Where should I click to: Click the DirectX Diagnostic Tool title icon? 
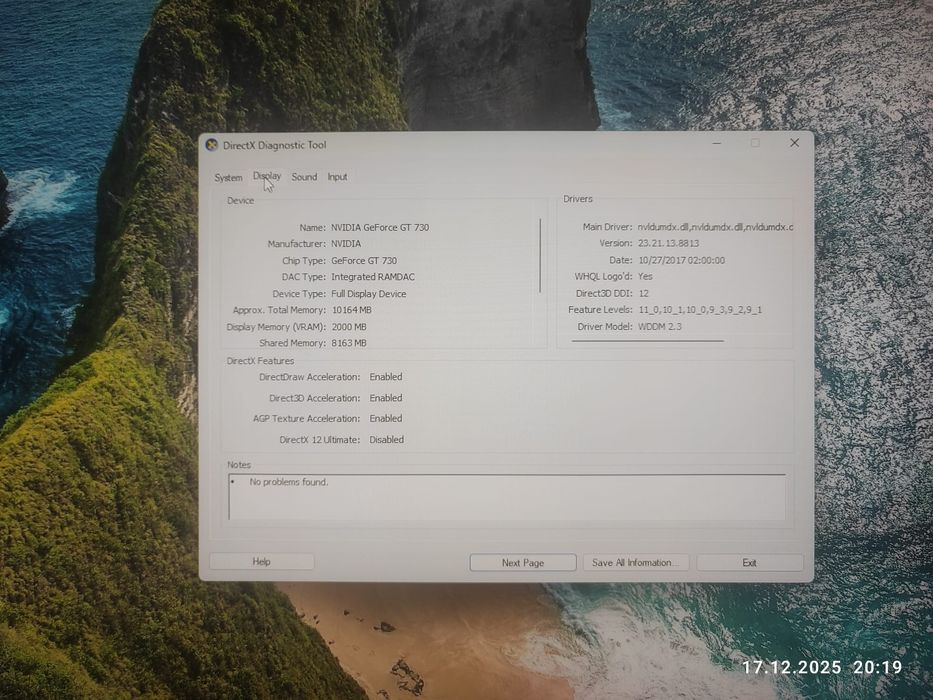[x=212, y=145]
